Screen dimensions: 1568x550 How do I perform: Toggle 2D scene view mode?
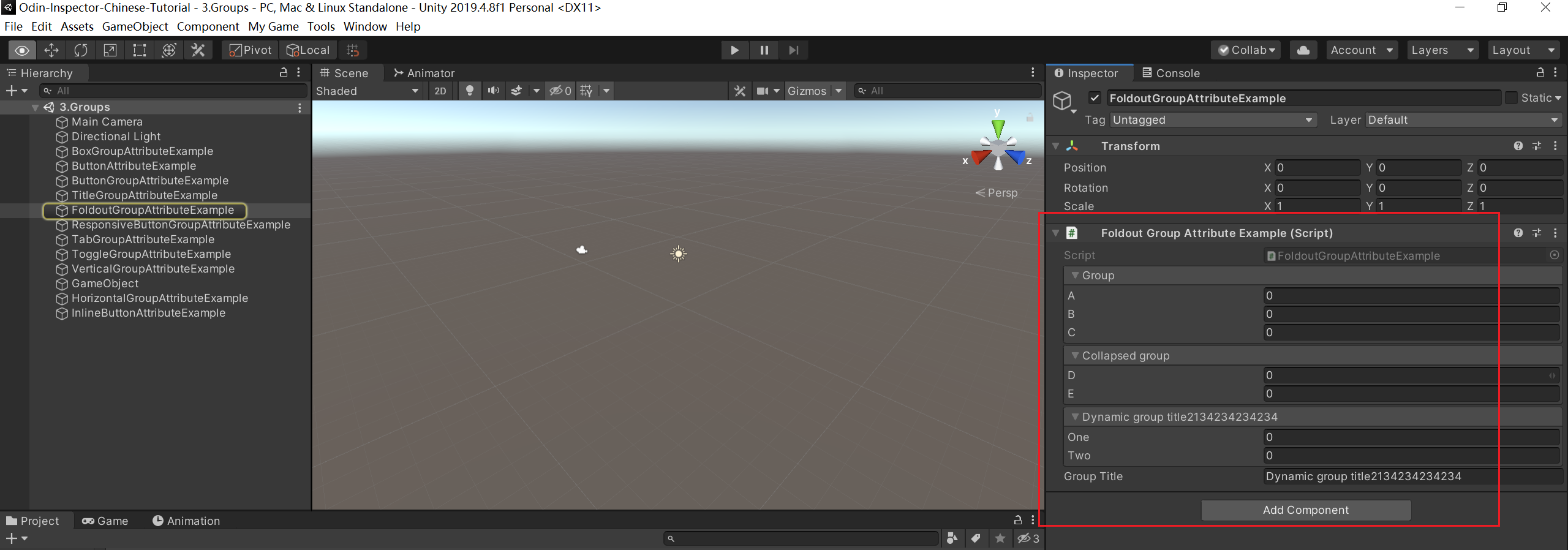click(x=440, y=91)
